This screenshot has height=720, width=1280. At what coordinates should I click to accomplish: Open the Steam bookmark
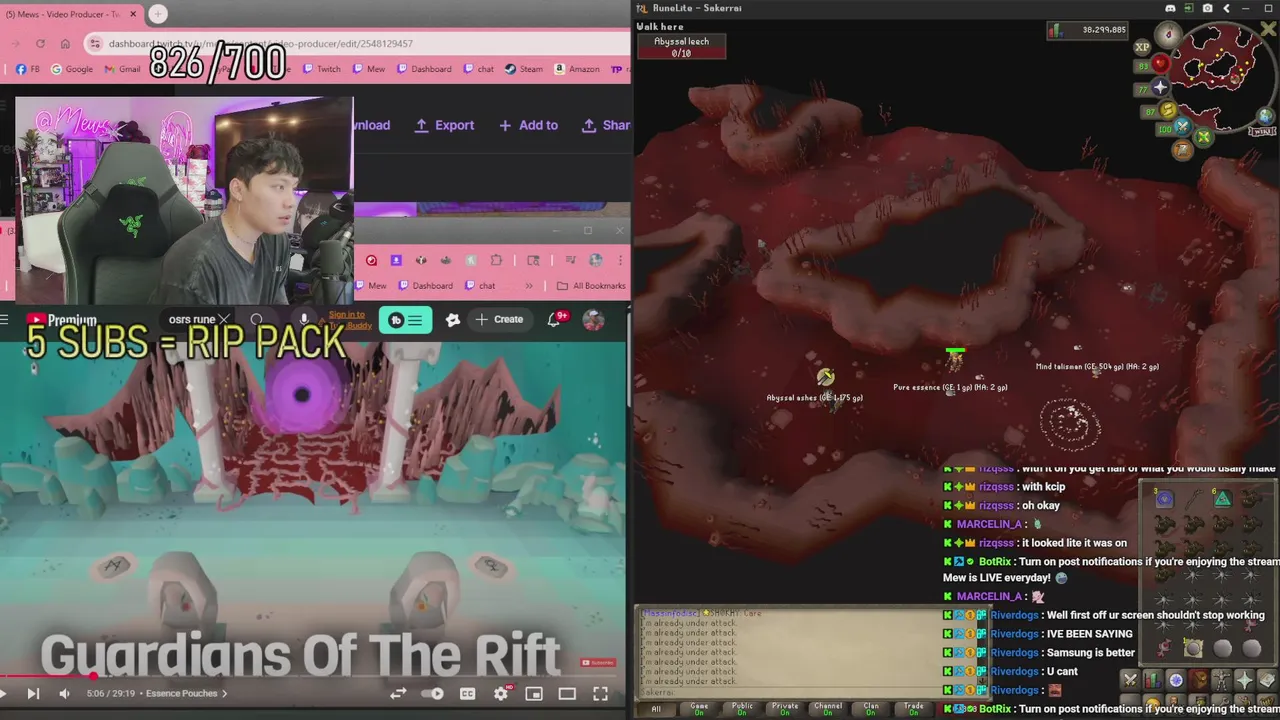[524, 69]
